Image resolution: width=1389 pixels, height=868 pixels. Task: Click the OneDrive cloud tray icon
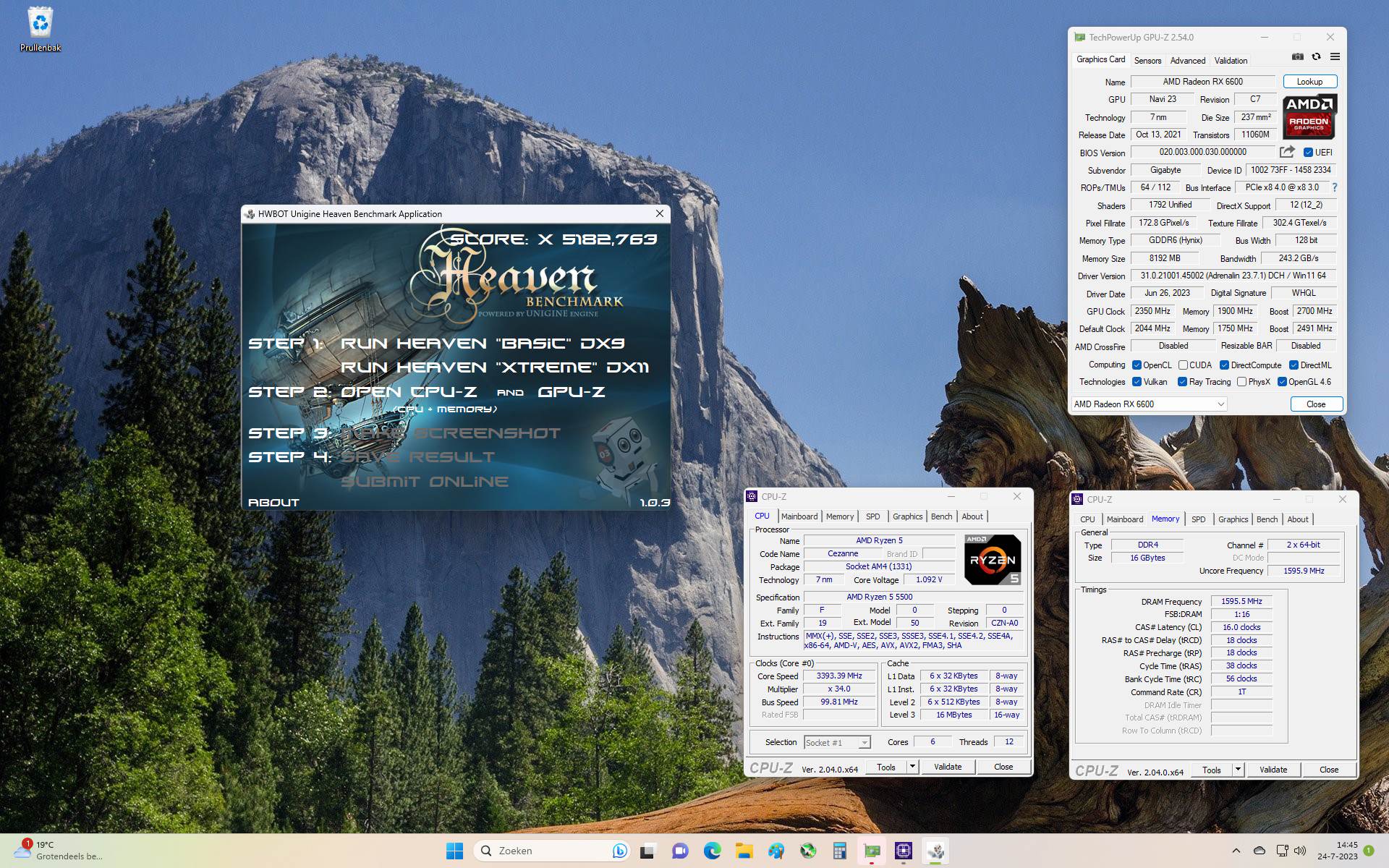coord(1259,851)
